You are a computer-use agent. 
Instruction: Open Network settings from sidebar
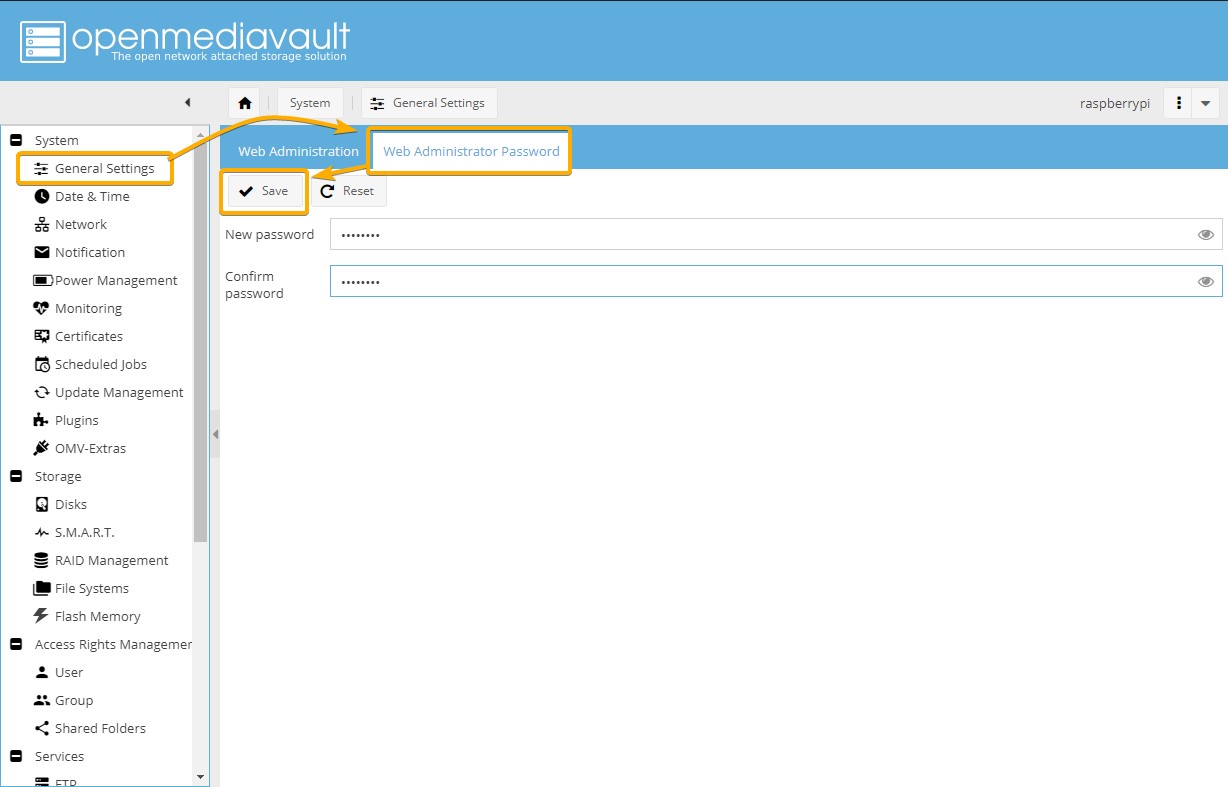[x=80, y=225]
